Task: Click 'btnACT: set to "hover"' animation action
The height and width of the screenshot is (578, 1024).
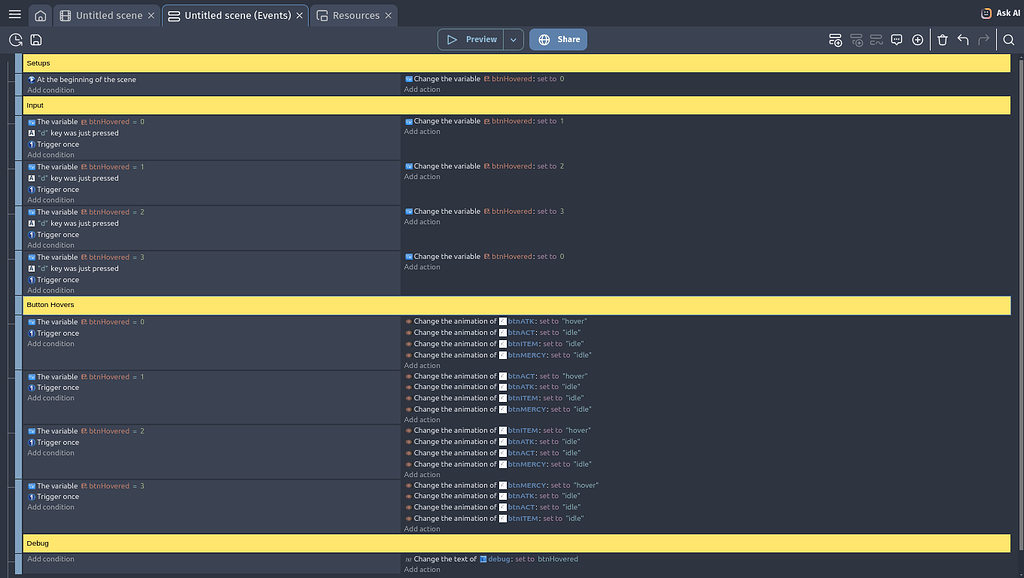Action: (496, 376)
